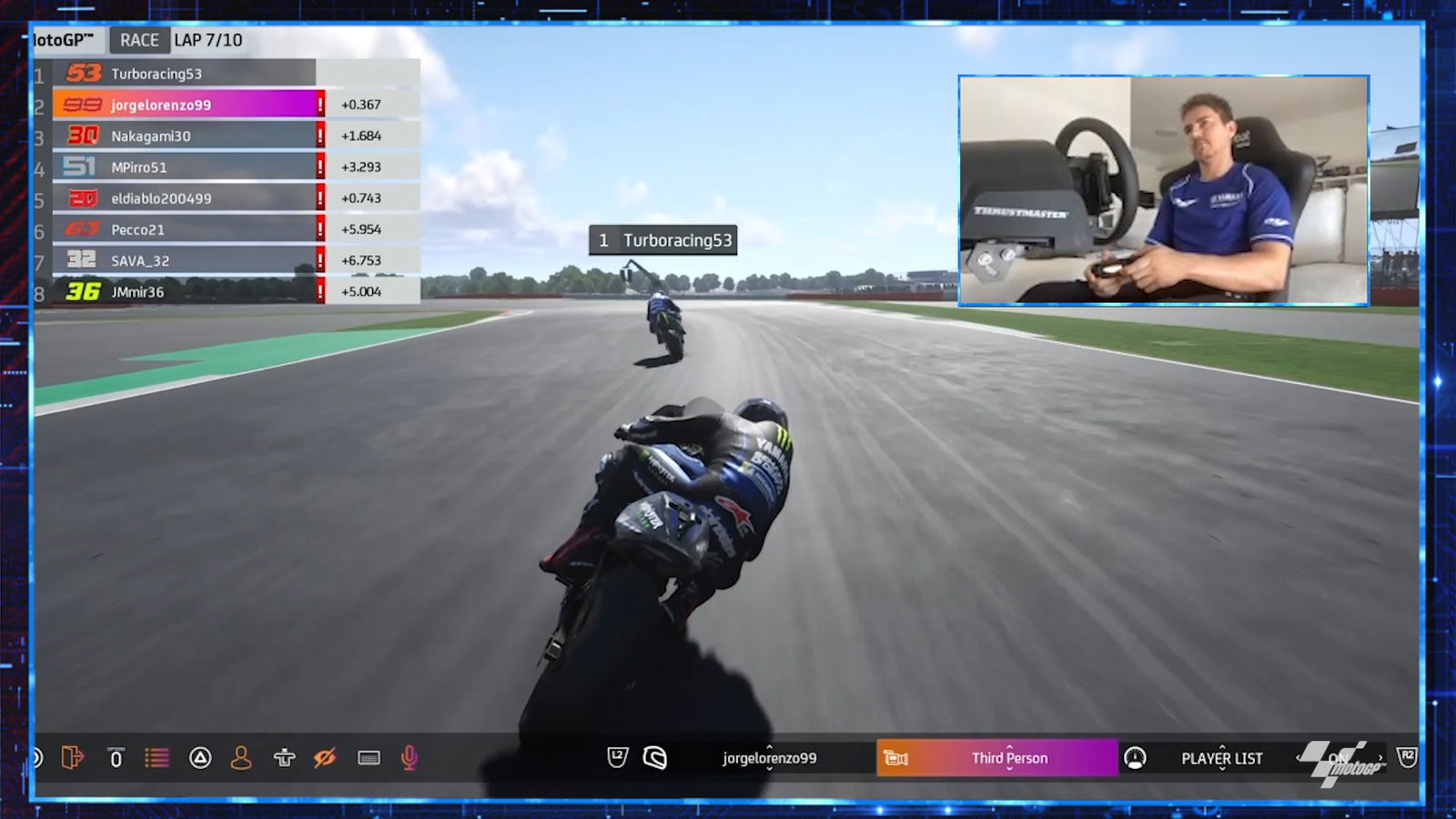Viewport: 1456px width, 819px height.
Task: Click the webcam video of the player
Action: click(1163, 190)
